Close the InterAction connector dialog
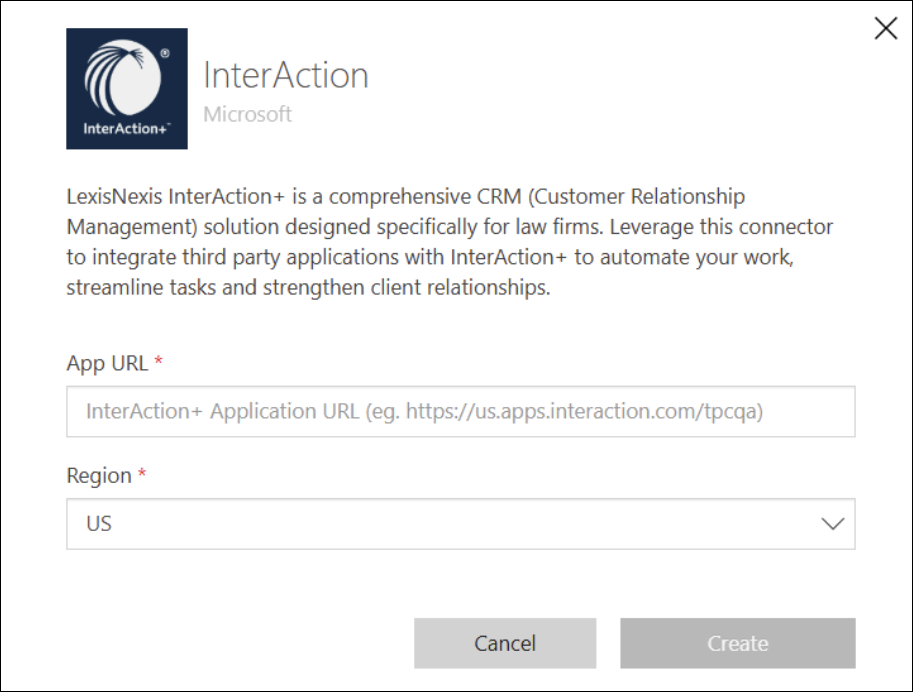This screenshot has width=913, height=692. click(886, 28)
